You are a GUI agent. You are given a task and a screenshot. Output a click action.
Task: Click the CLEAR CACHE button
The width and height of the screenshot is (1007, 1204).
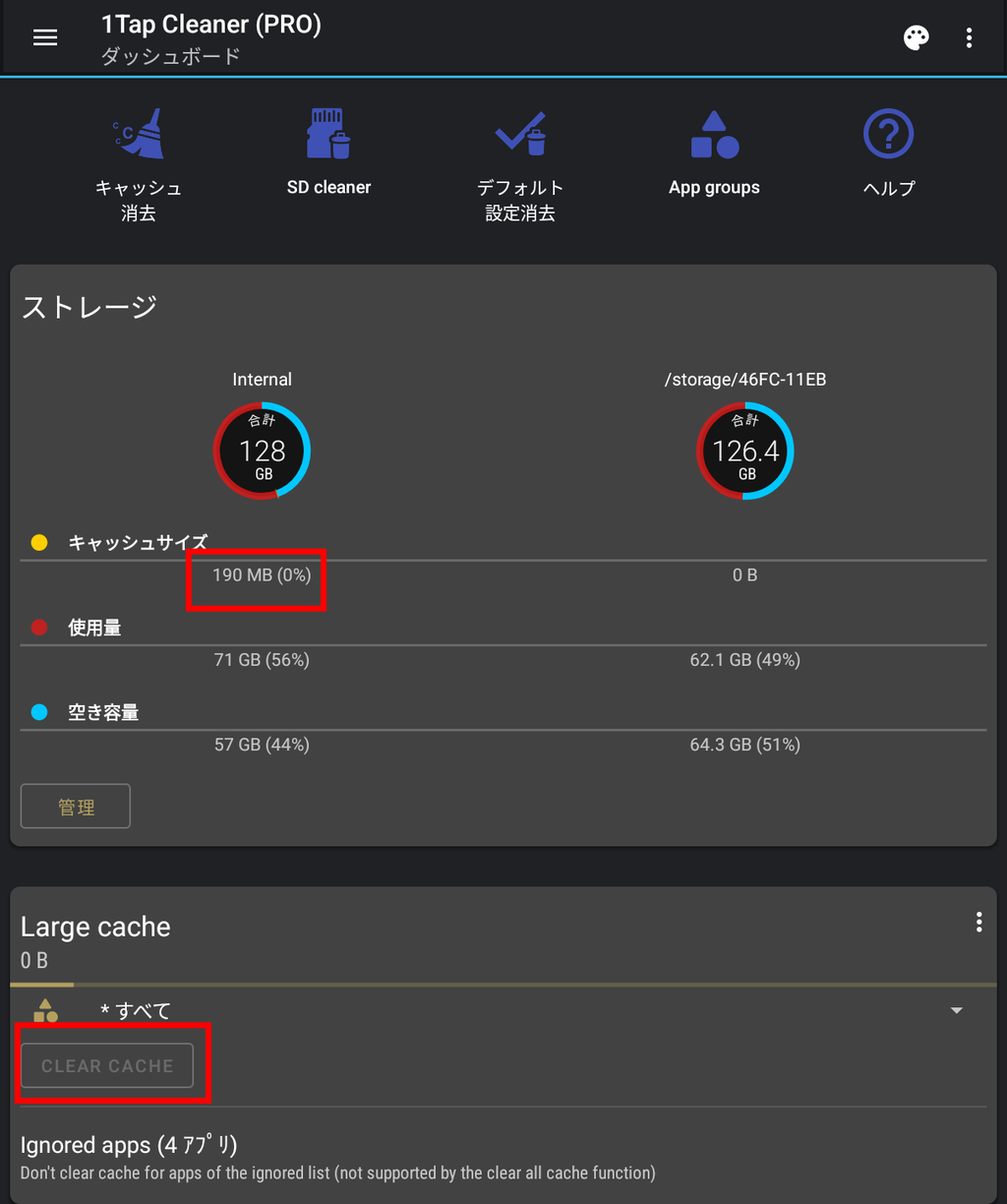tap(107, 1065)
